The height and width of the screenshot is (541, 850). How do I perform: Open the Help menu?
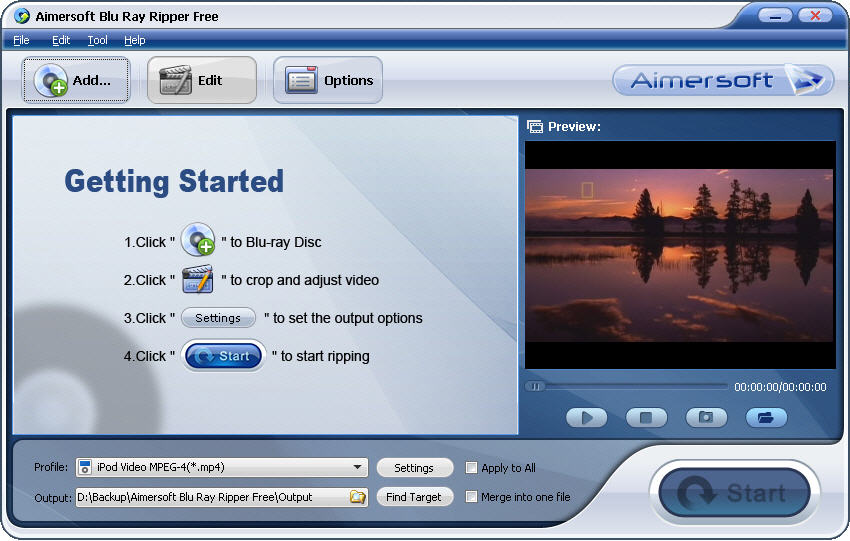click(134, 40)
